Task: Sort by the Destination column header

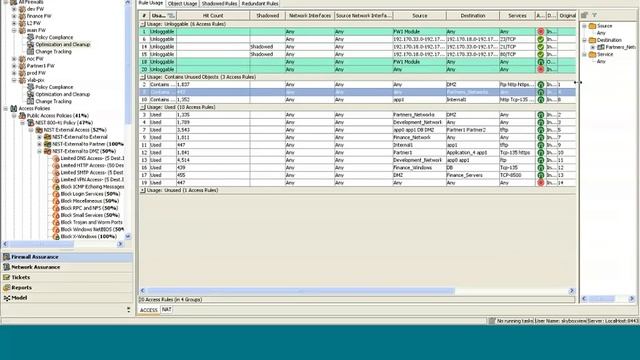Action: [x=473, y=16]
